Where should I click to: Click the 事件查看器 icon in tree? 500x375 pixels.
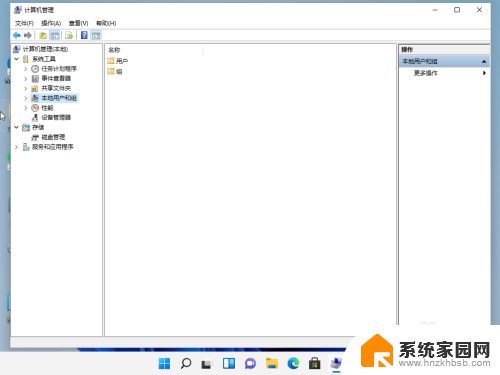pyautogui.click(x=35, y=79)
